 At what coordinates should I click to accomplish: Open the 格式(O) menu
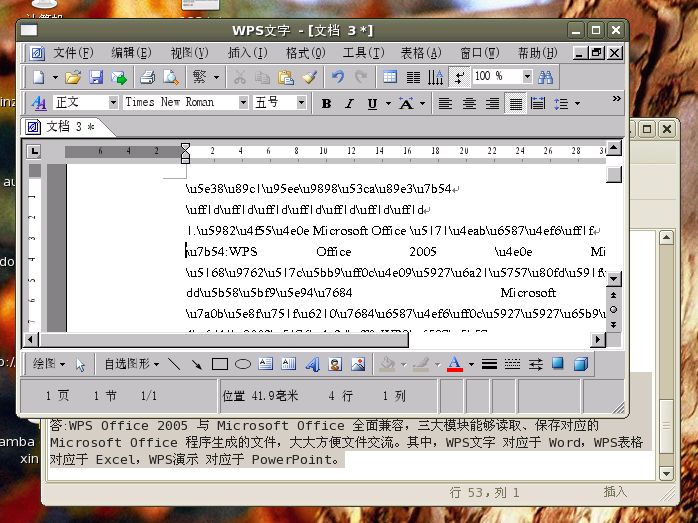click(x=305, y=53)
